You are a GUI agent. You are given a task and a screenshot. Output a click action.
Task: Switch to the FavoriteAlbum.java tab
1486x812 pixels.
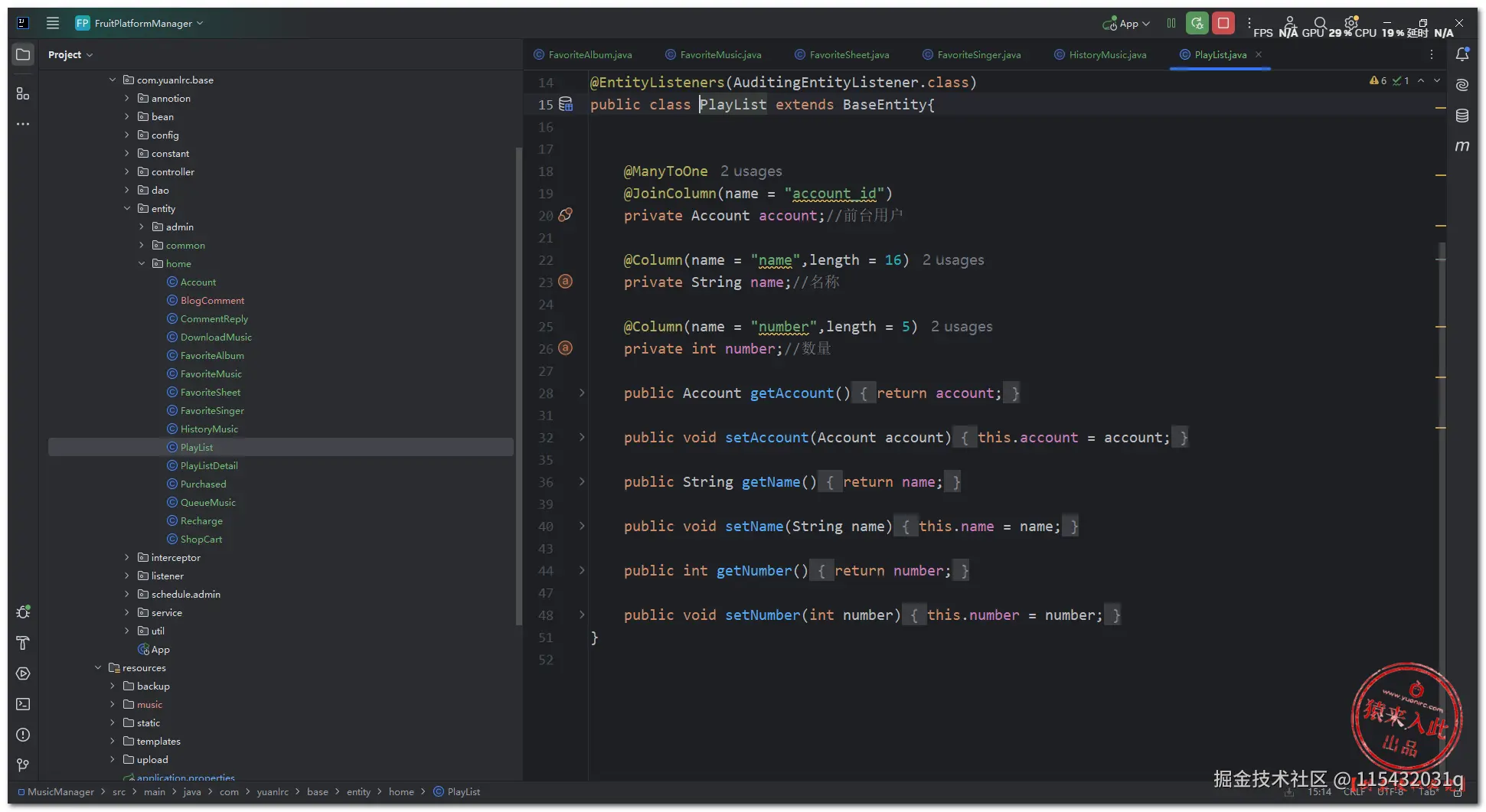point(583,54)
